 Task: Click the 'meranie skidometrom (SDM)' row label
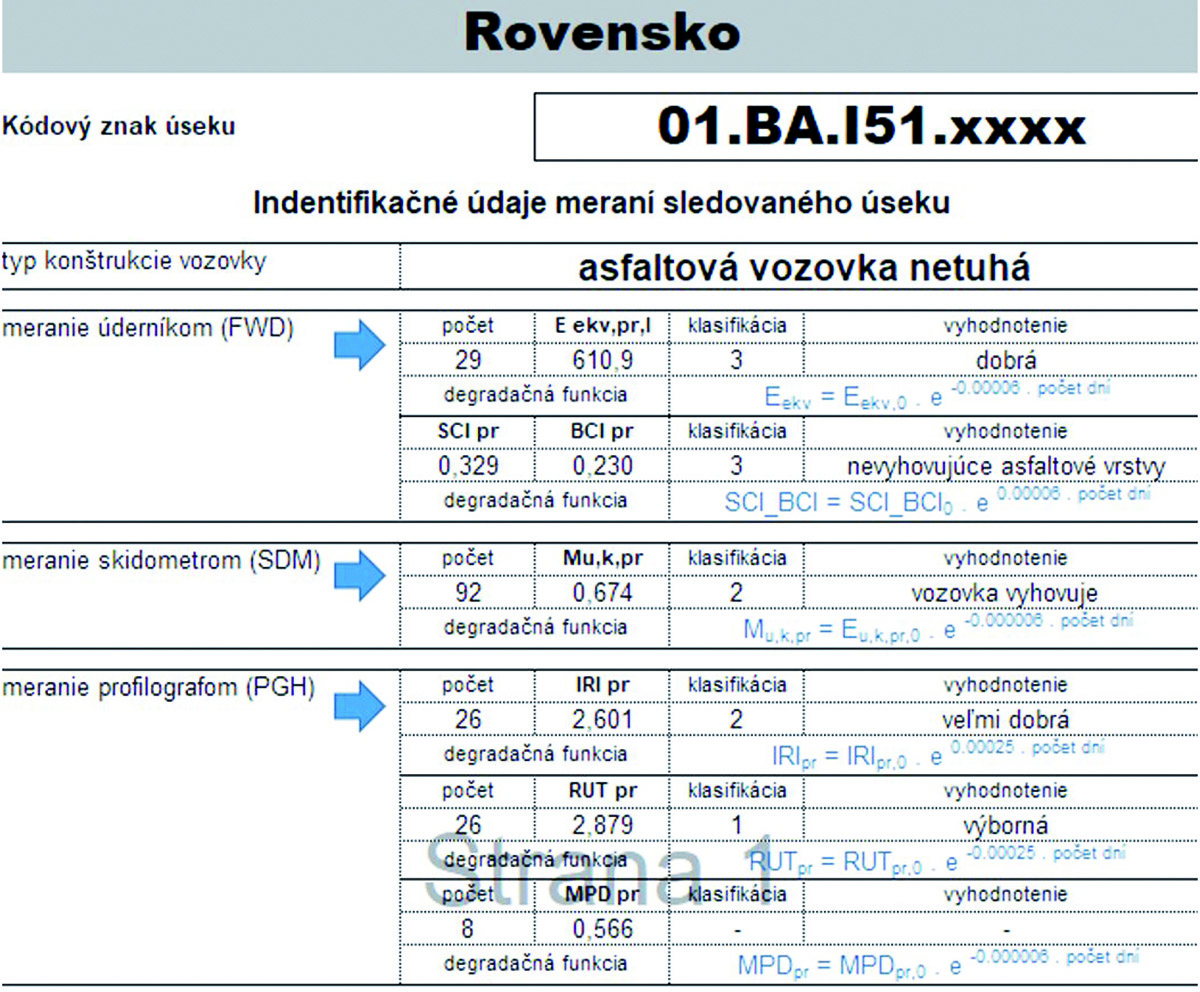click(x=162, y=562)
